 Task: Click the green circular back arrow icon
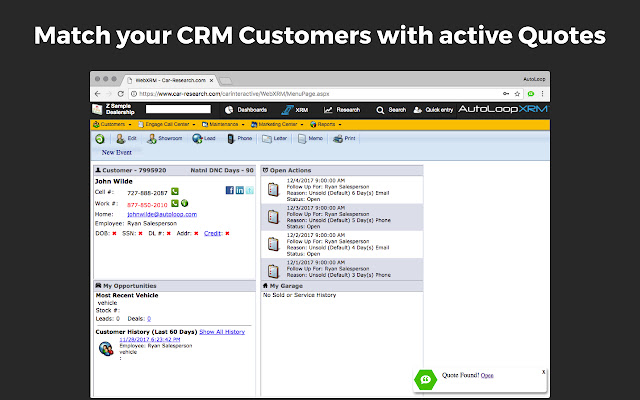(100, 139)
